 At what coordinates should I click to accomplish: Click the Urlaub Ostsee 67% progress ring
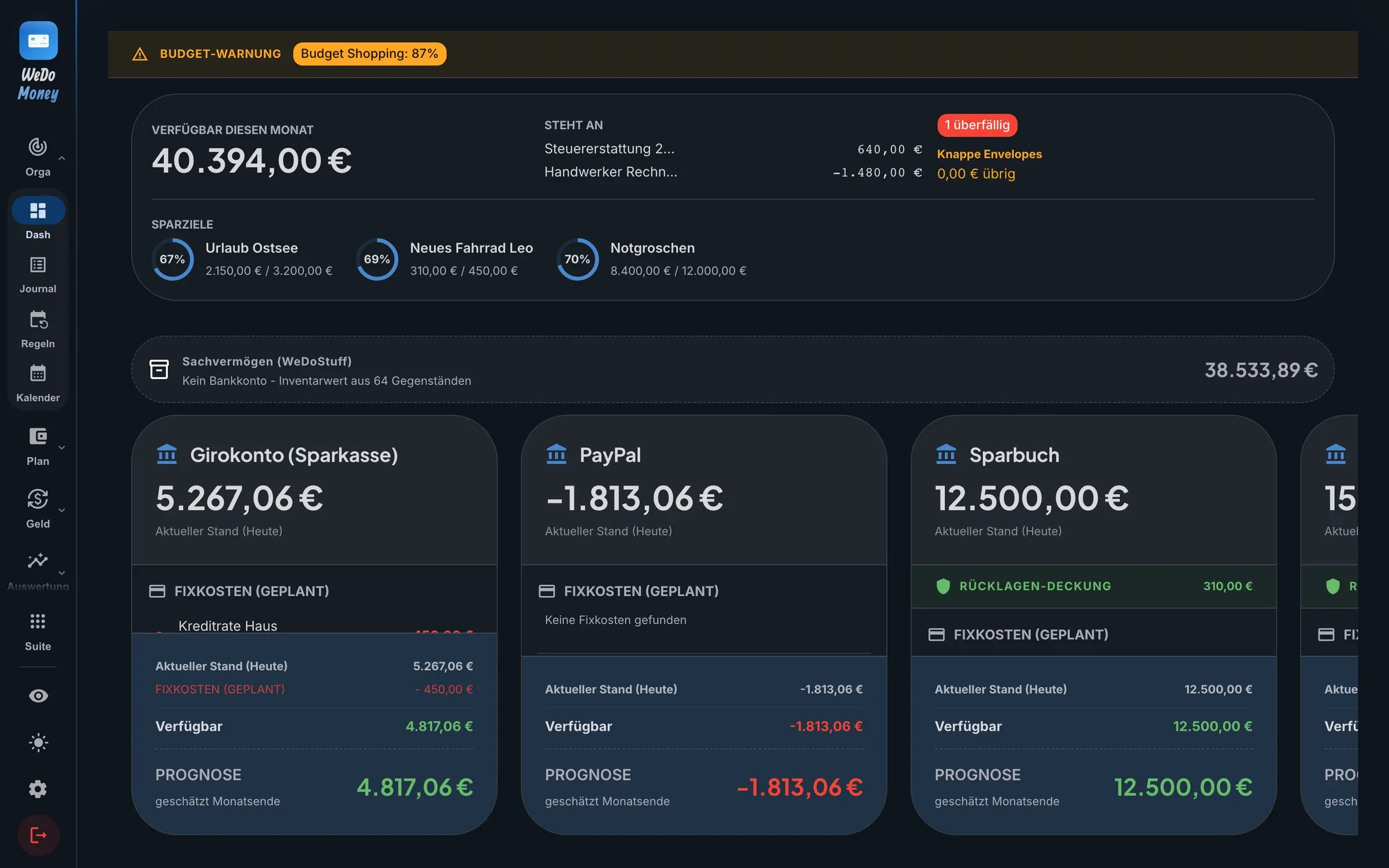172,259
